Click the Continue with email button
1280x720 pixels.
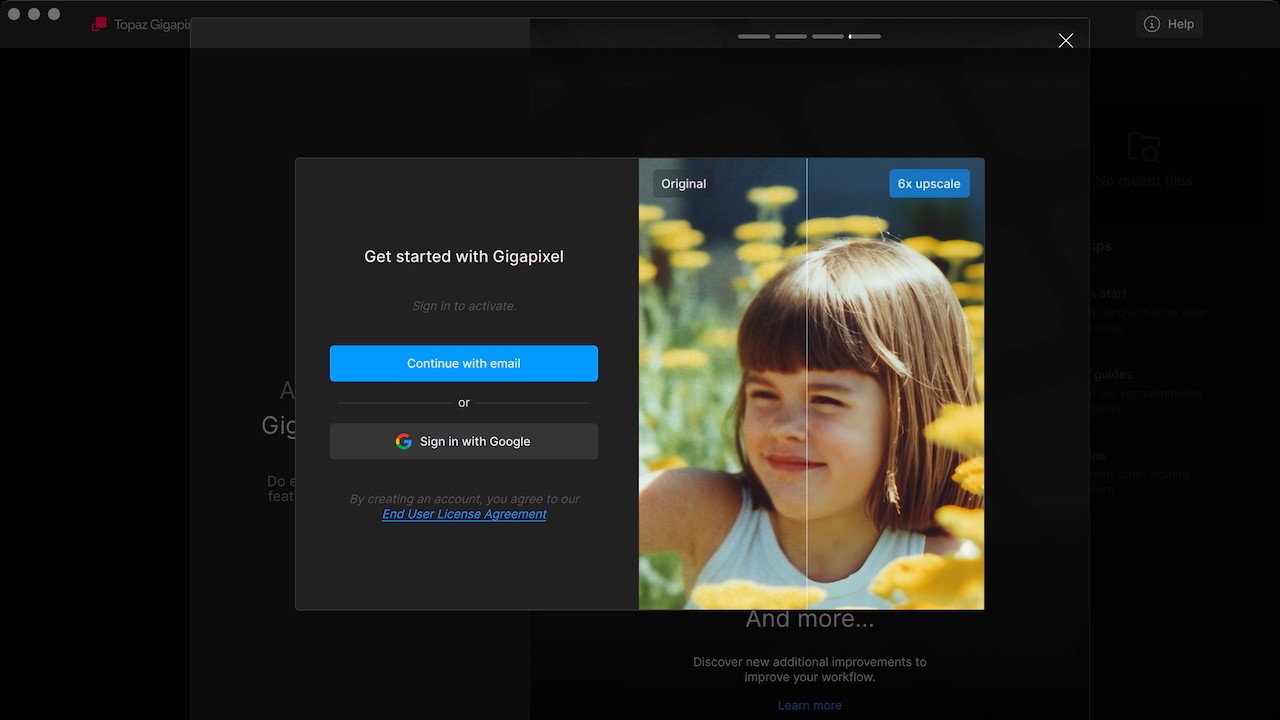(x=464, y=363)
